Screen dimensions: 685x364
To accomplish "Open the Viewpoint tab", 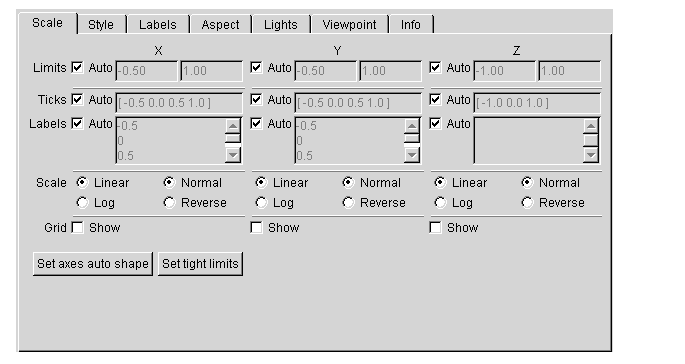I will tap(349, 24).
